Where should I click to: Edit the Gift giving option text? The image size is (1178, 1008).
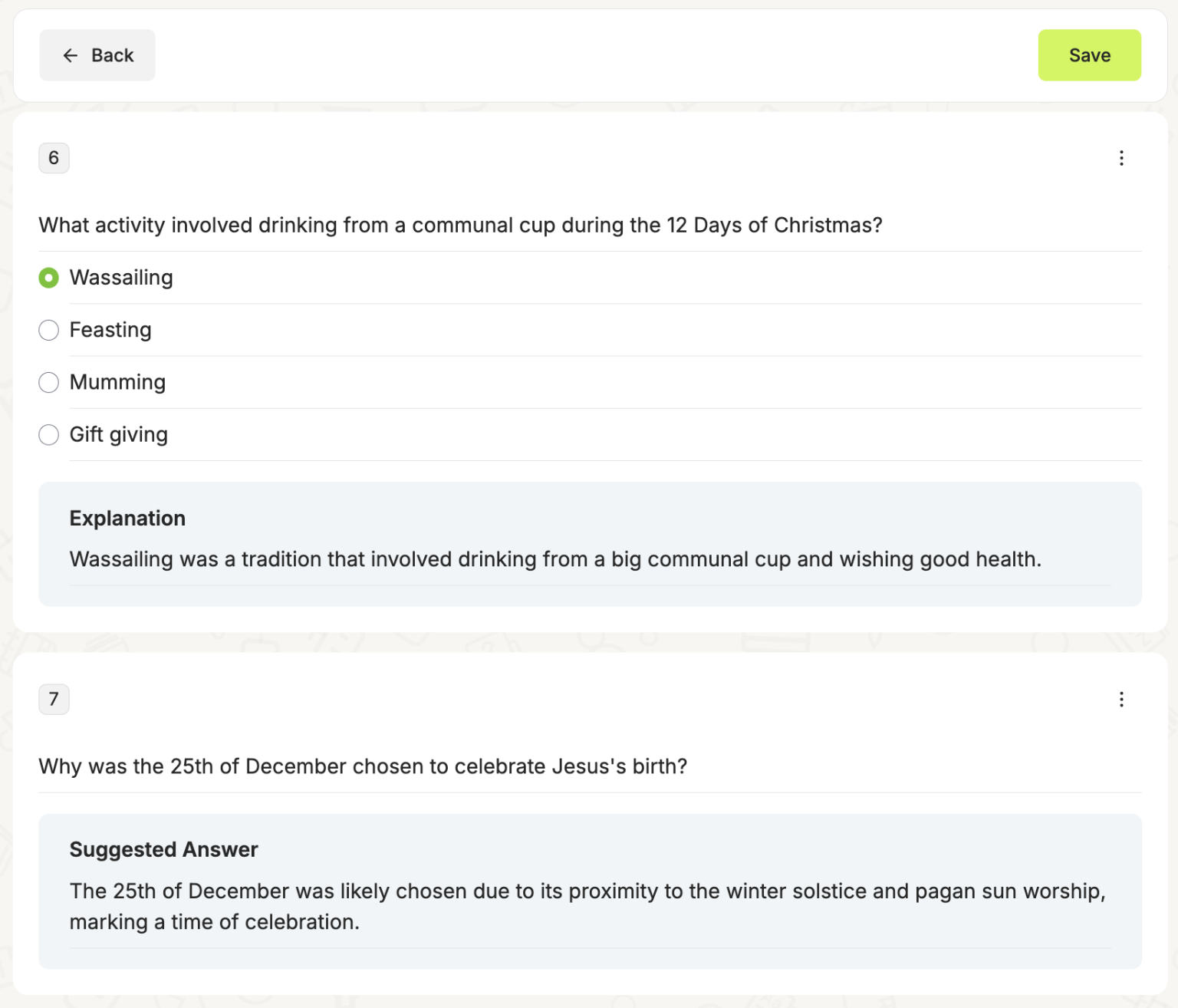coord(119,434)
